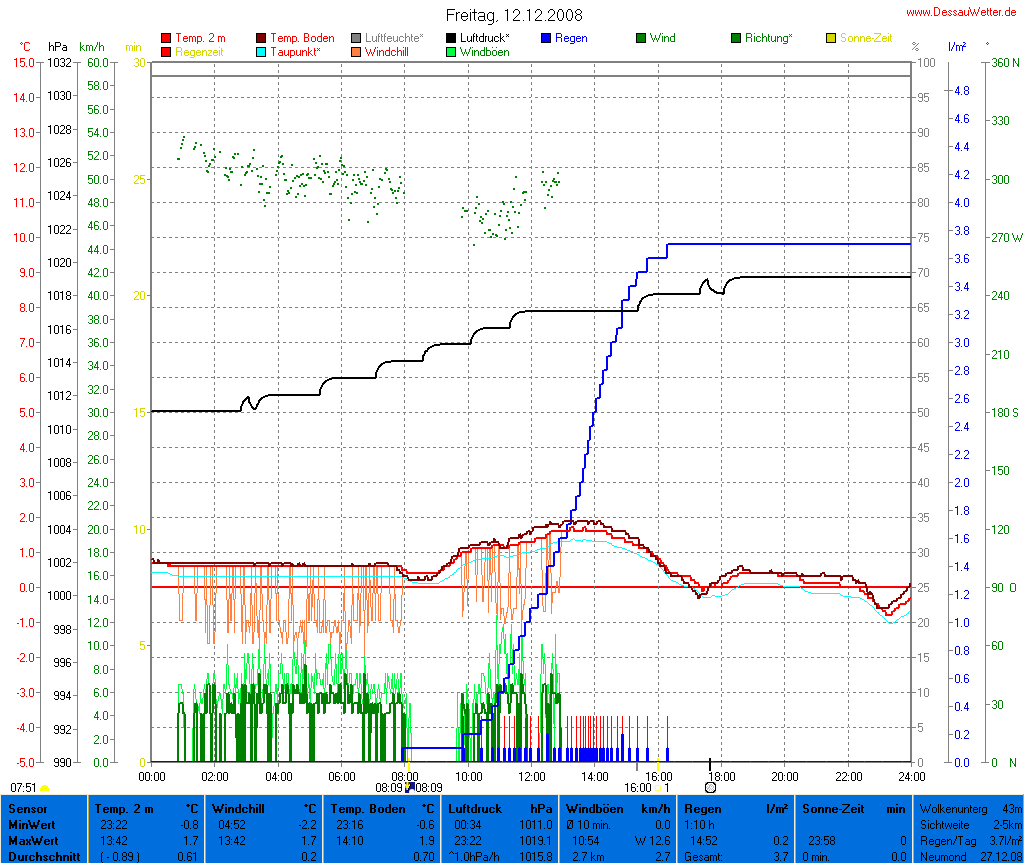Click the 12:00 label on time axis

click(532, 776)
